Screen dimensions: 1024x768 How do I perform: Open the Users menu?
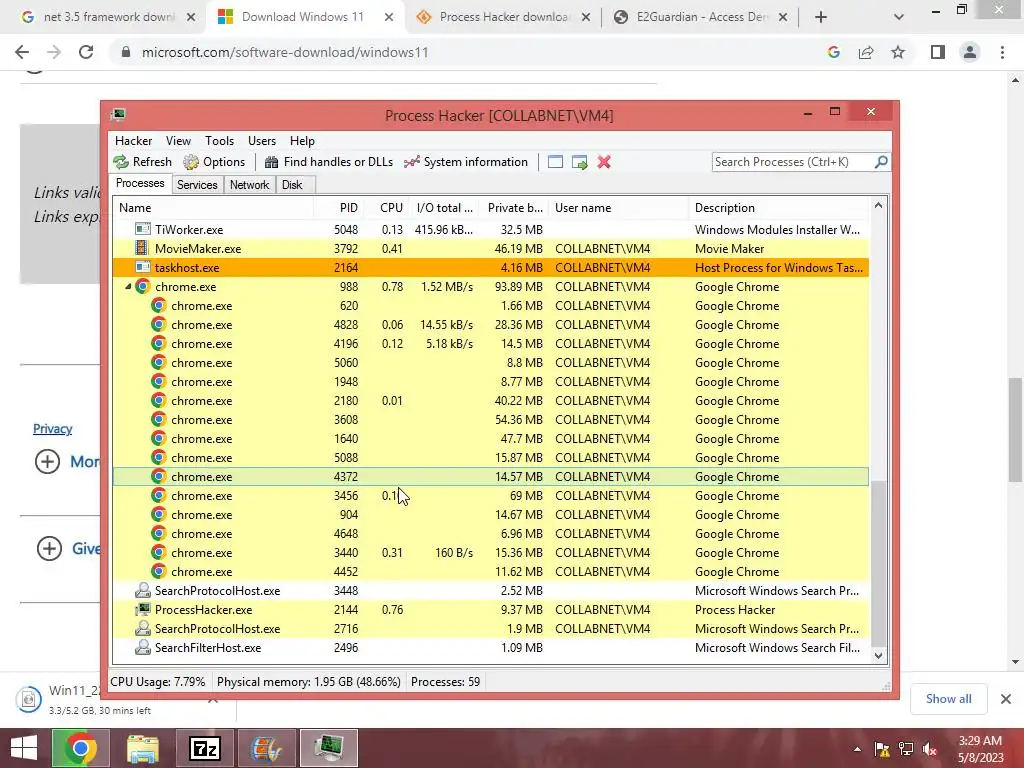click(262, 141)
